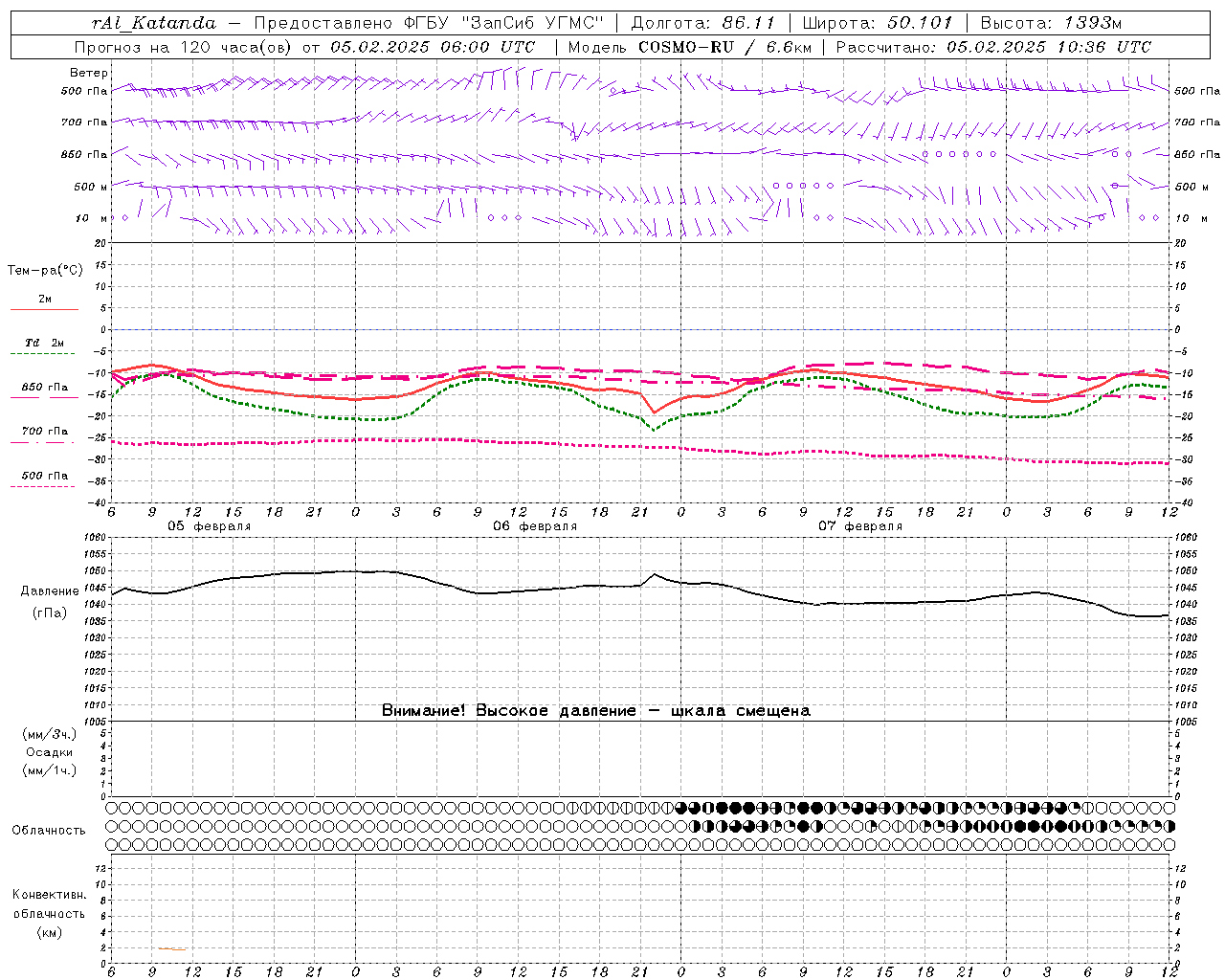Screen dimensions: 1225x980
Task: Click the orange convective cloud mark
Action: [x=172, y=948]
